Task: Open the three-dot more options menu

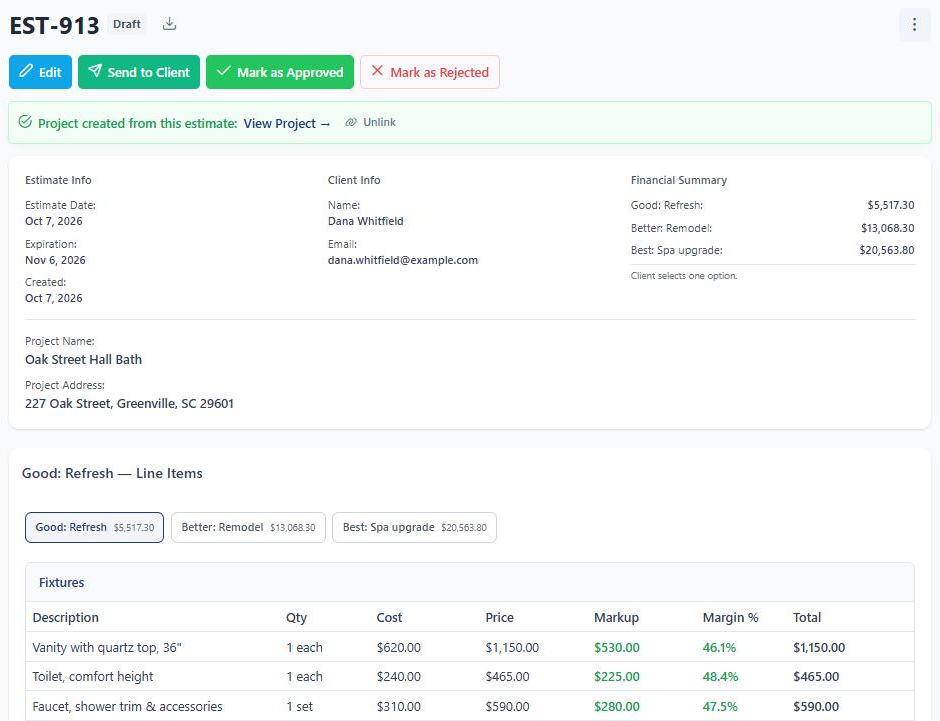Action: [914, 25]
